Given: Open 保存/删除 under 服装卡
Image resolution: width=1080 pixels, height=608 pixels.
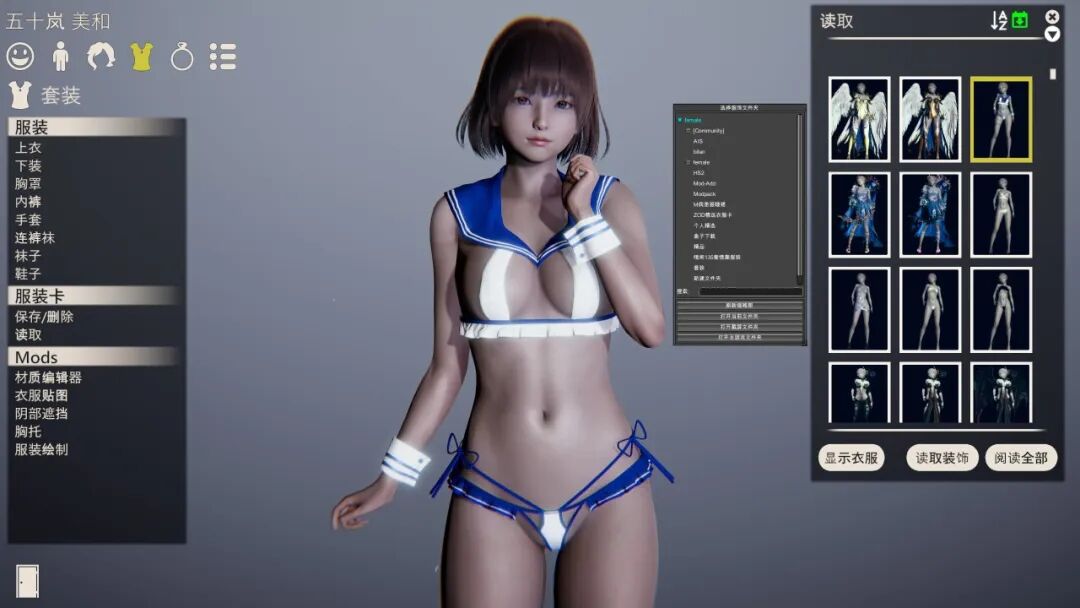Looking at the screenshot, I should click(44, 317).
